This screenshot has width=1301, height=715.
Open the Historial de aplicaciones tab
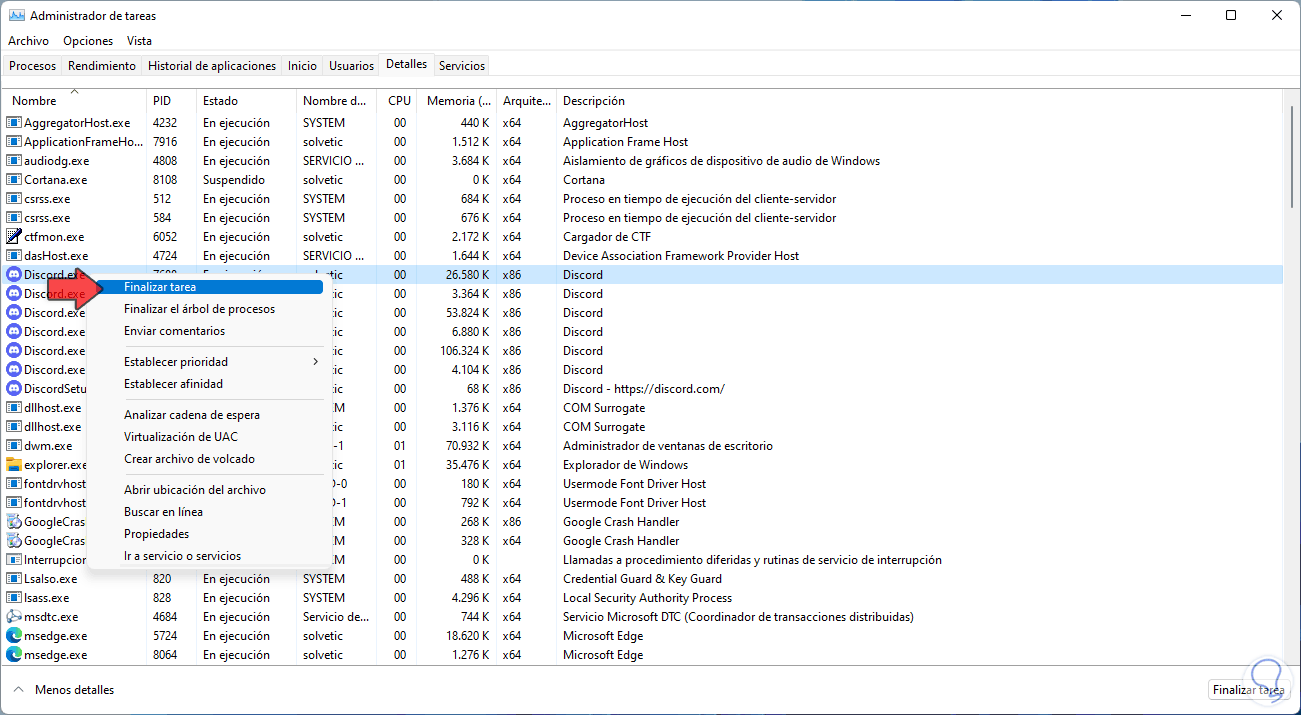[212, 66]
